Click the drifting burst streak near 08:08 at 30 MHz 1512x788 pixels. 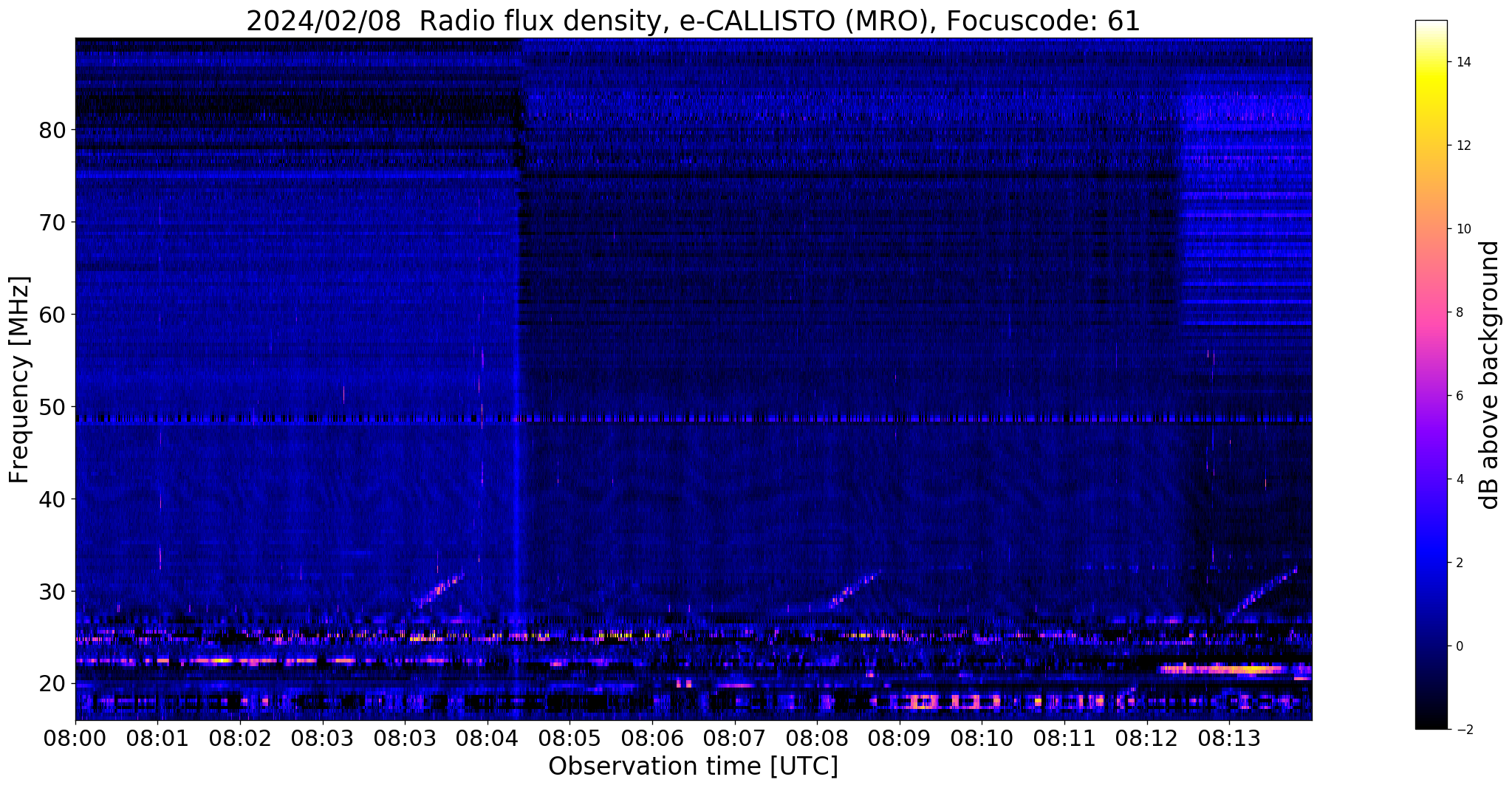852,590
